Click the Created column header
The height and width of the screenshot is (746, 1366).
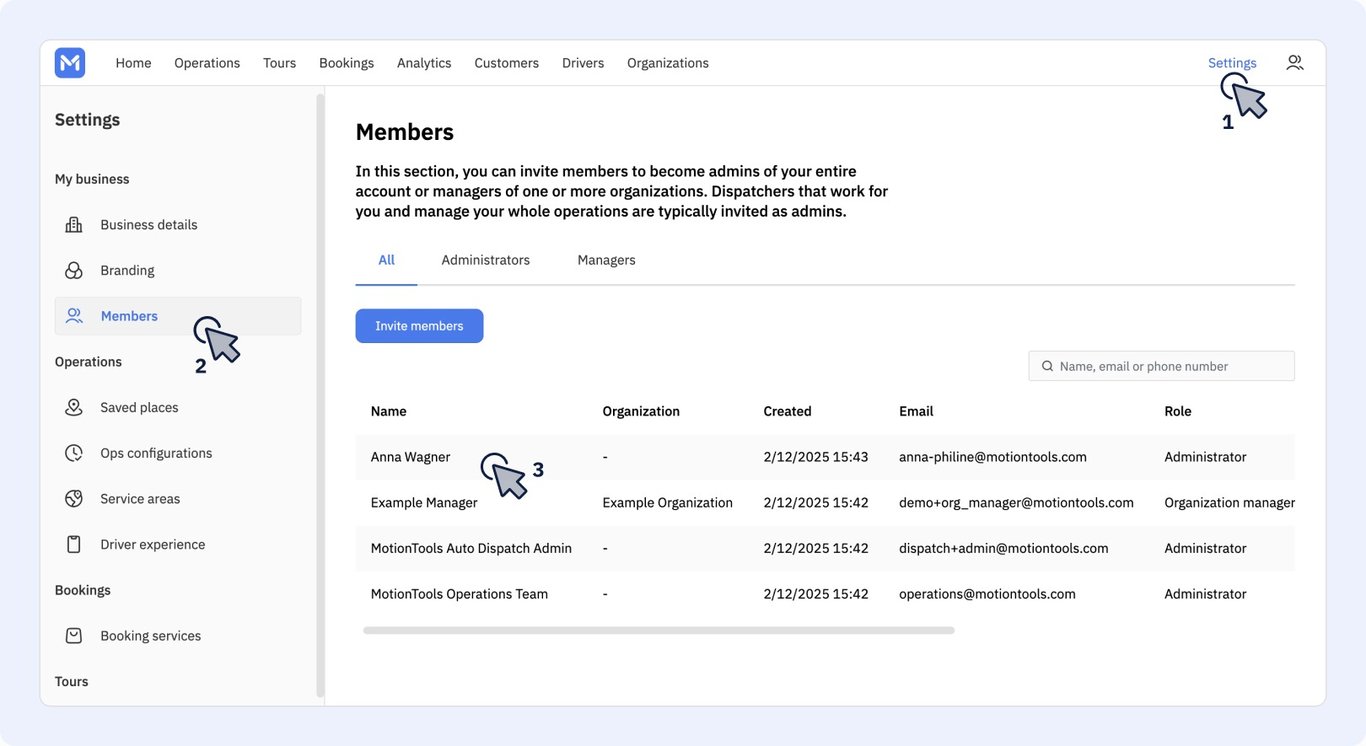click(787, 411)
